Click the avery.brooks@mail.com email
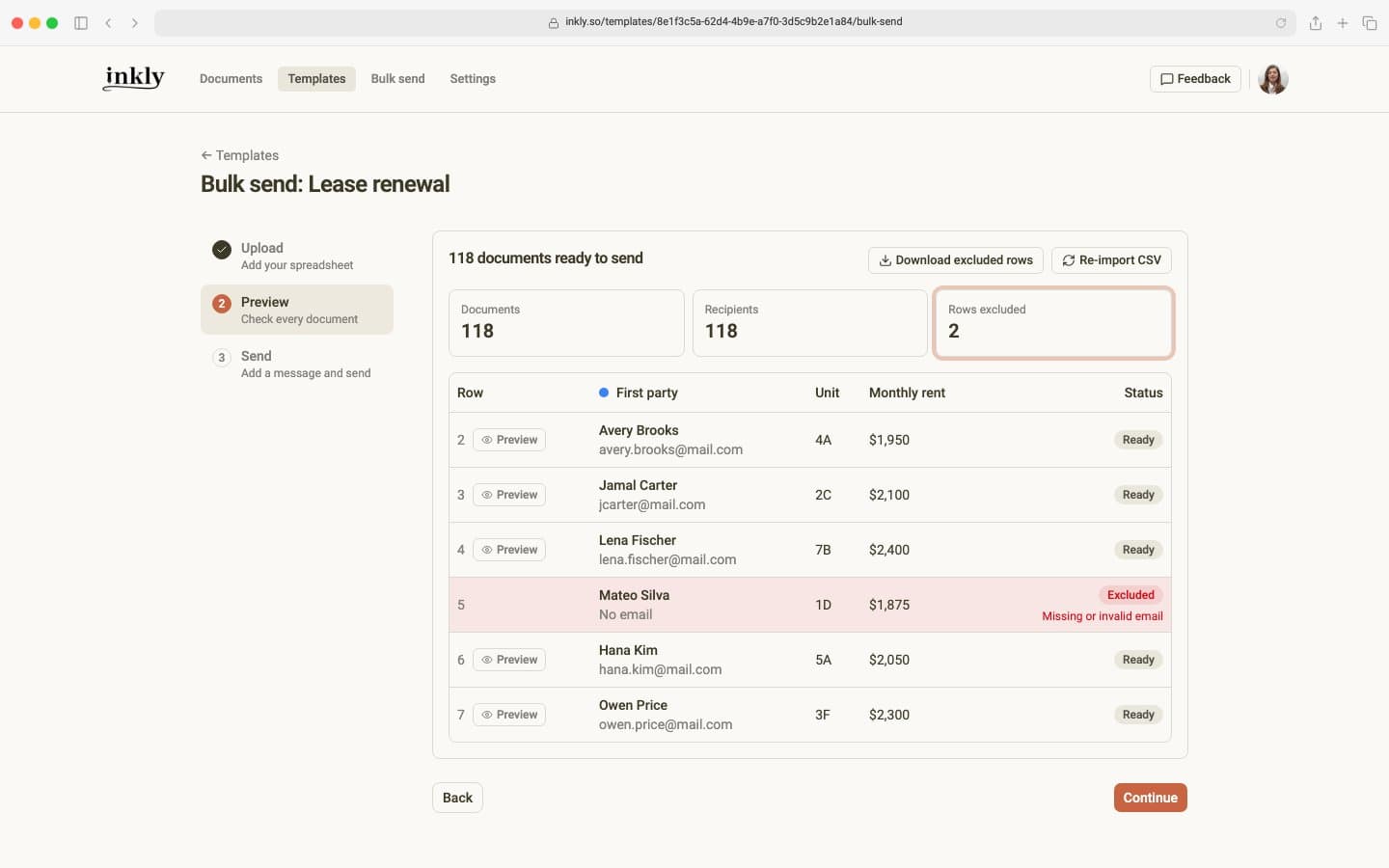 click(x=670, y=449)
